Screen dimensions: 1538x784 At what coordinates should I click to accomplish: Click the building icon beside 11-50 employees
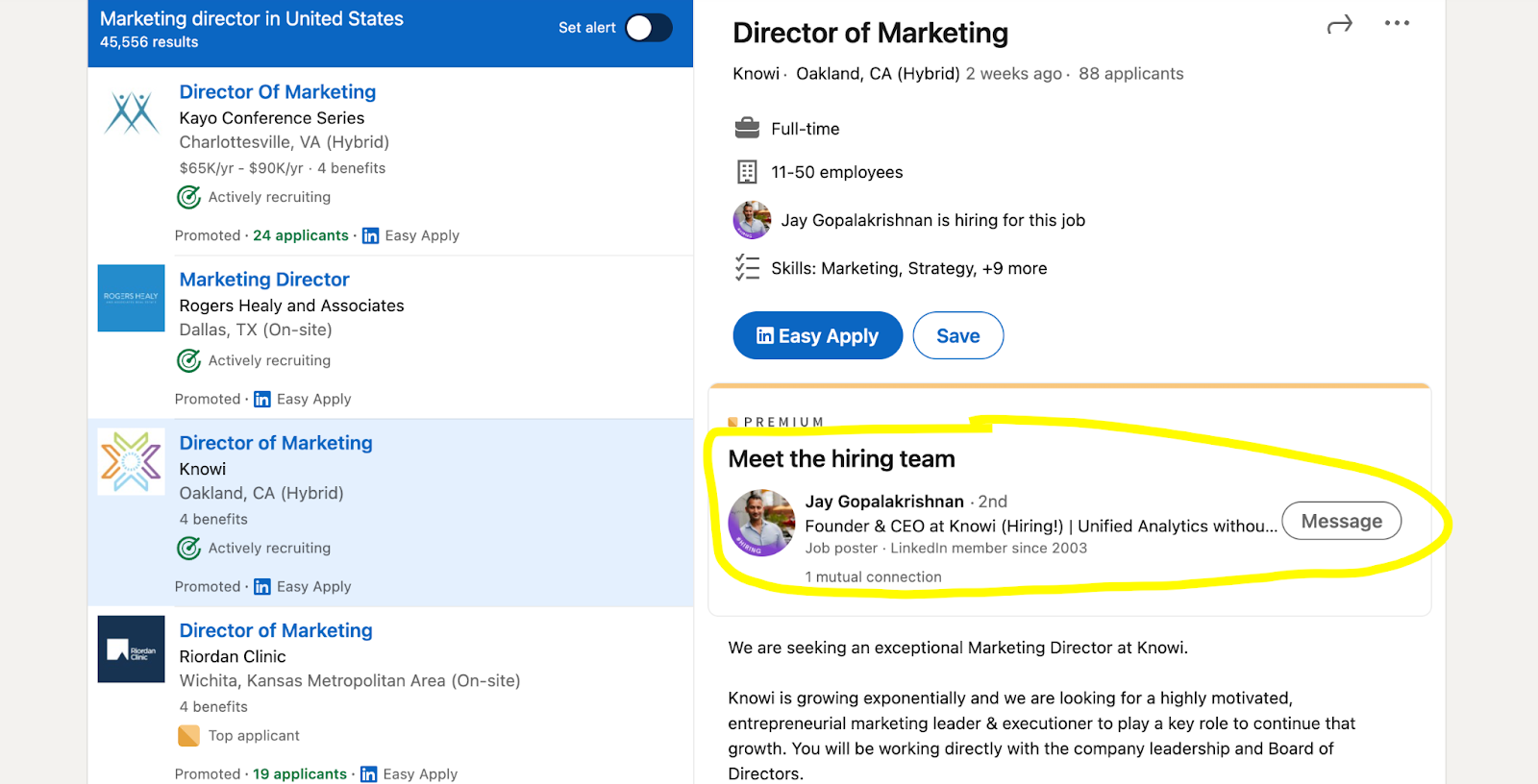pos(747,172)
